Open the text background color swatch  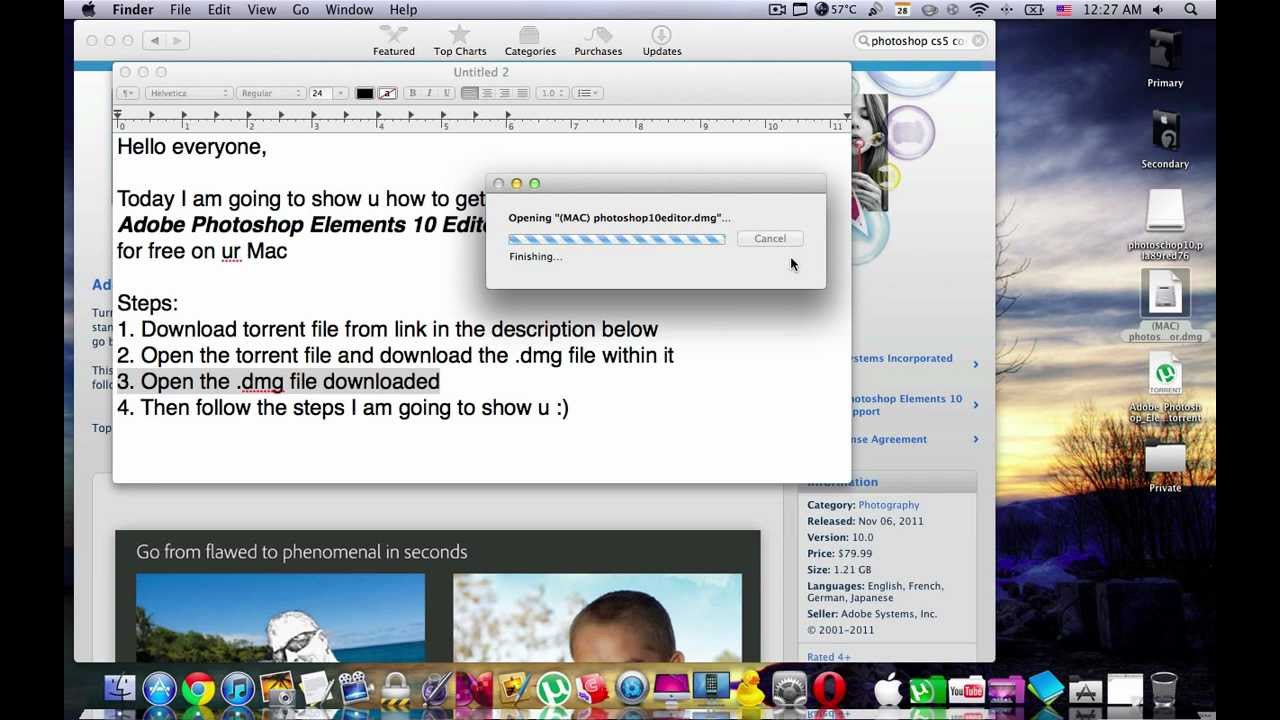pos(387,93)
